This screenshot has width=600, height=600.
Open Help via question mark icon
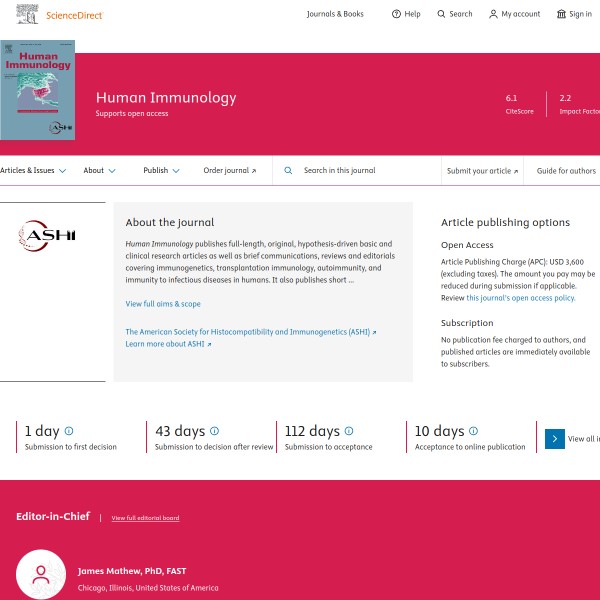396,14
